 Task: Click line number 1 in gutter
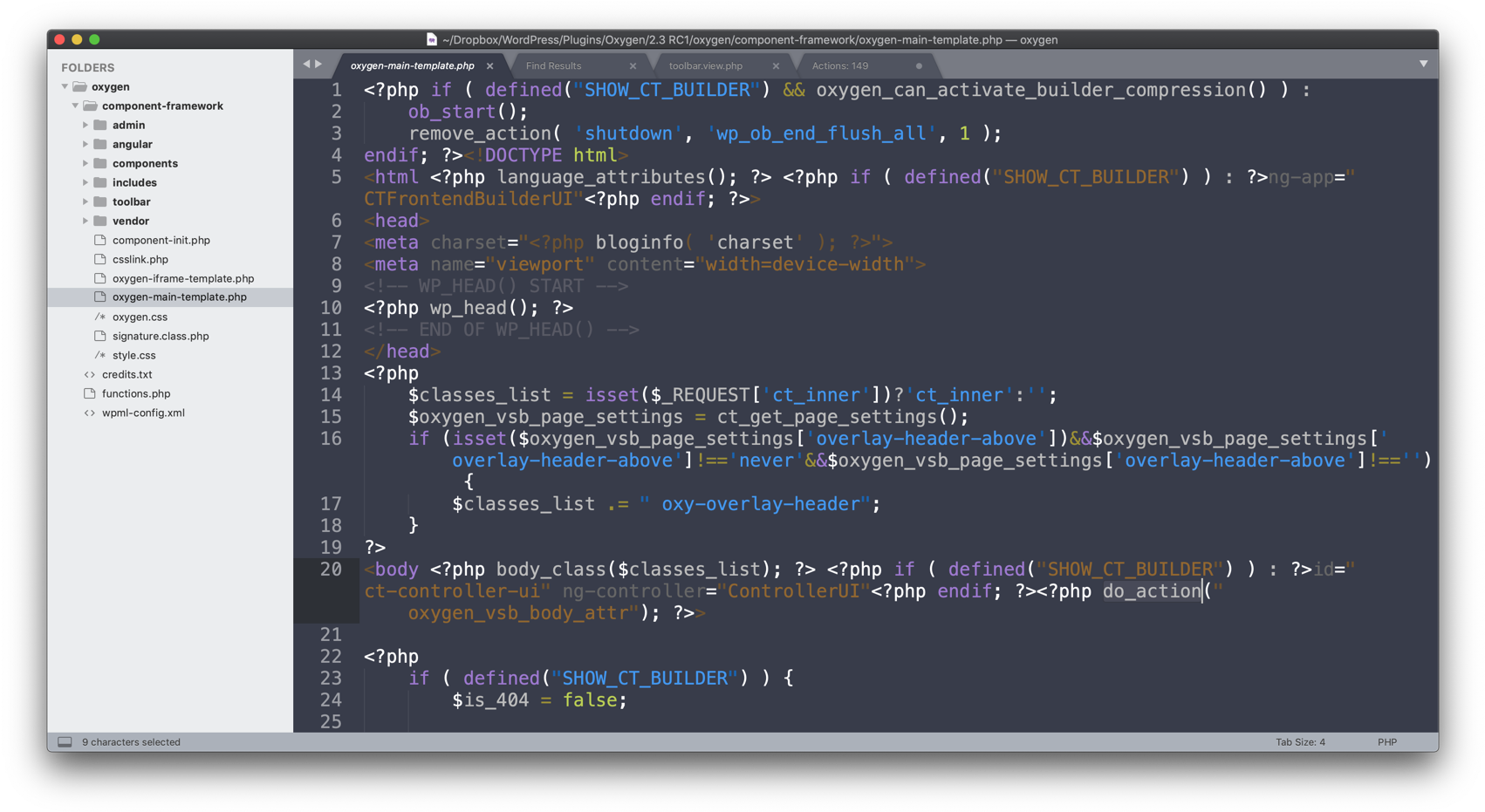click(336, 90)
